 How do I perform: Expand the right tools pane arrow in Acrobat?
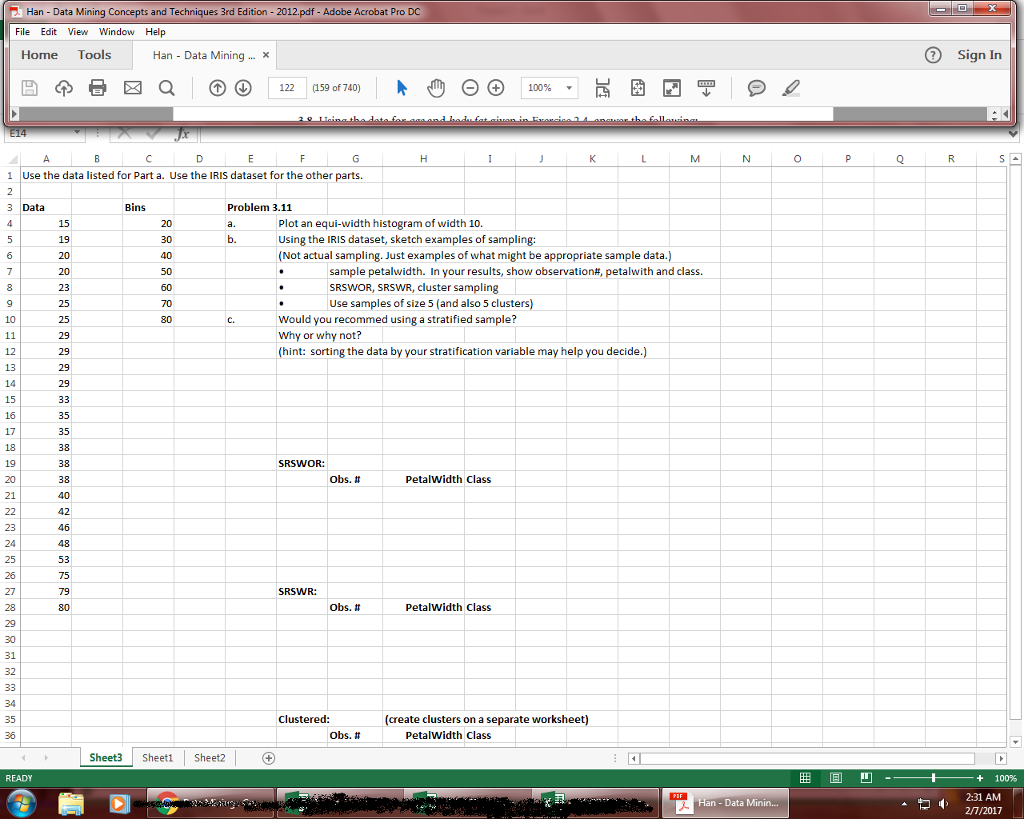1006,114
